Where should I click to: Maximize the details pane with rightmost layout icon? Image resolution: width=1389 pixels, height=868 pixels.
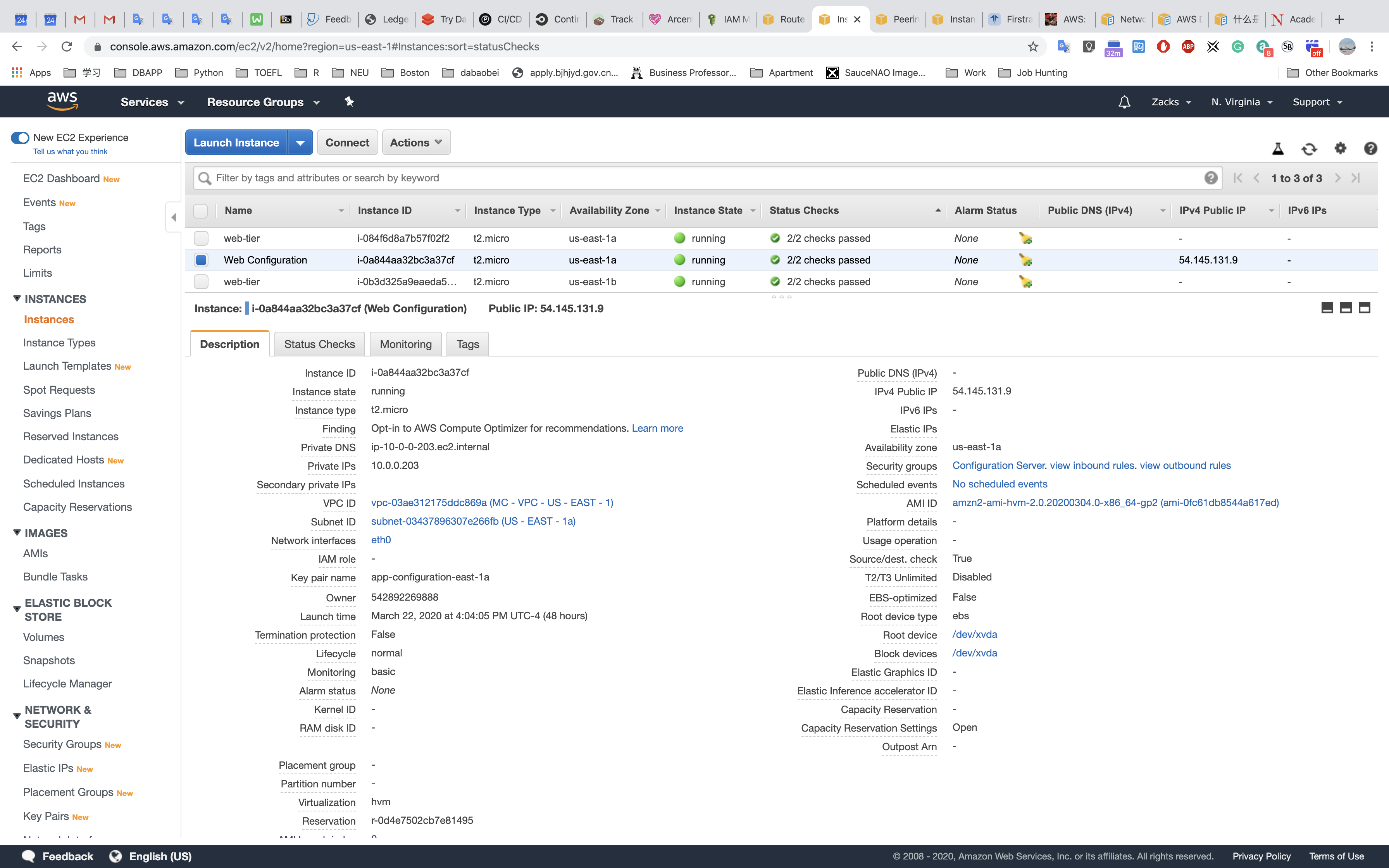click(x=1364, y=308)
